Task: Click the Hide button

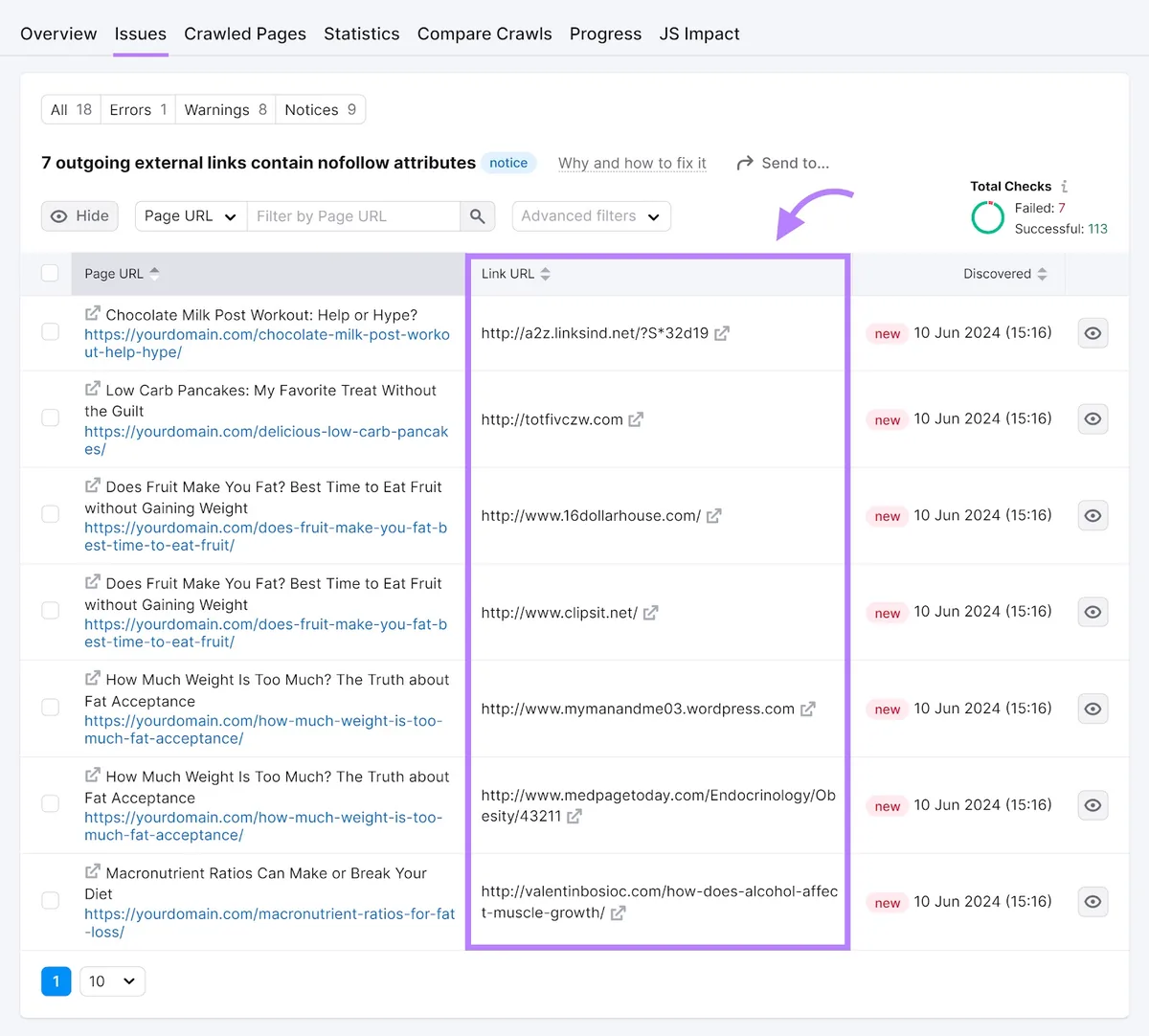Action: 79,216
